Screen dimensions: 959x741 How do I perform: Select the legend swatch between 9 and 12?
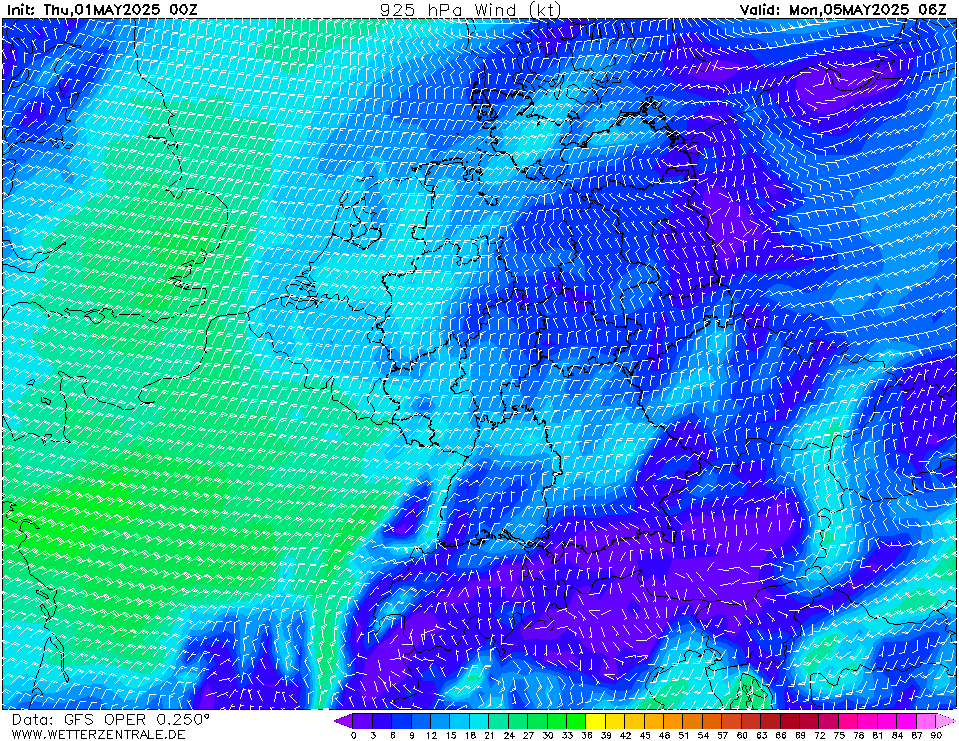421,721
